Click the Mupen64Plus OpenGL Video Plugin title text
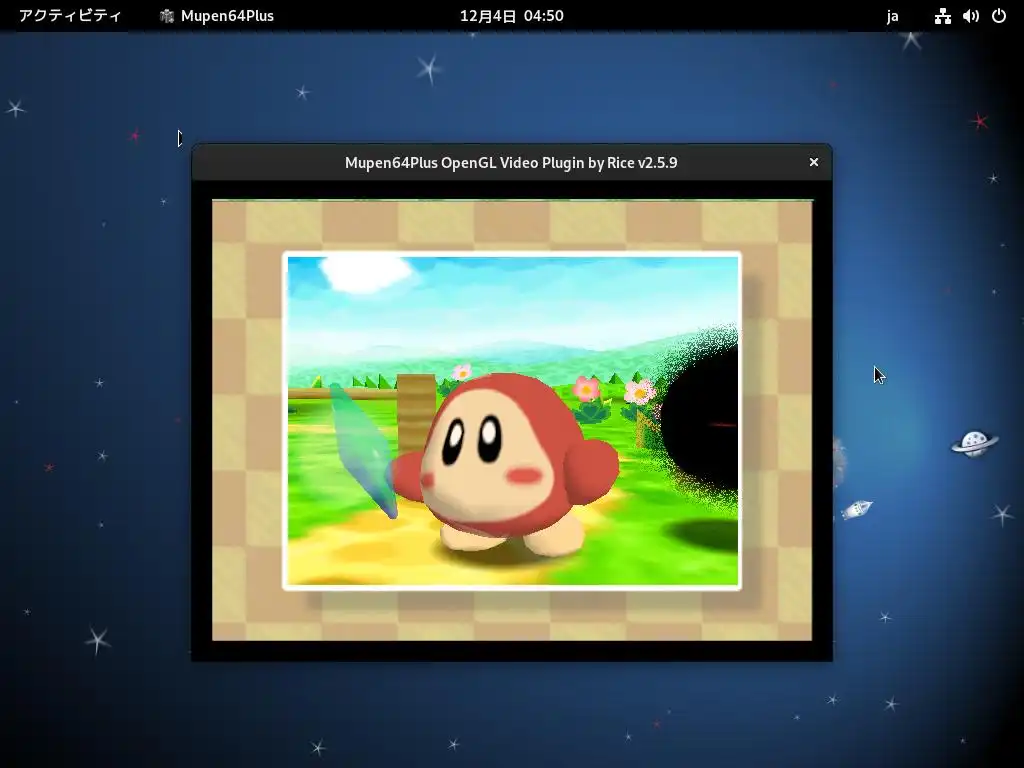Screen dimensions: 1024x768 tap(511, 163)
